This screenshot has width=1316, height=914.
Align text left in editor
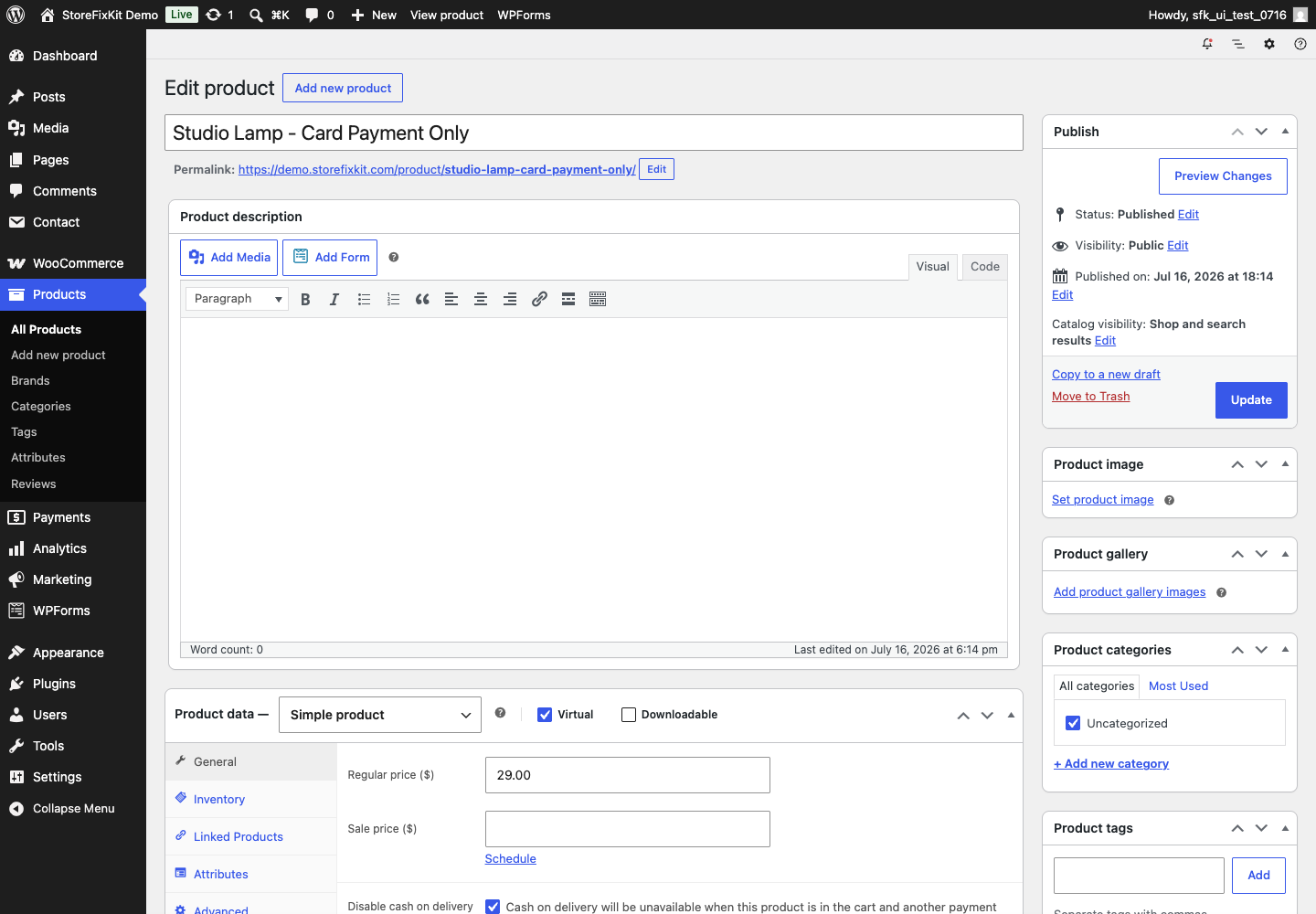point(451,299)
